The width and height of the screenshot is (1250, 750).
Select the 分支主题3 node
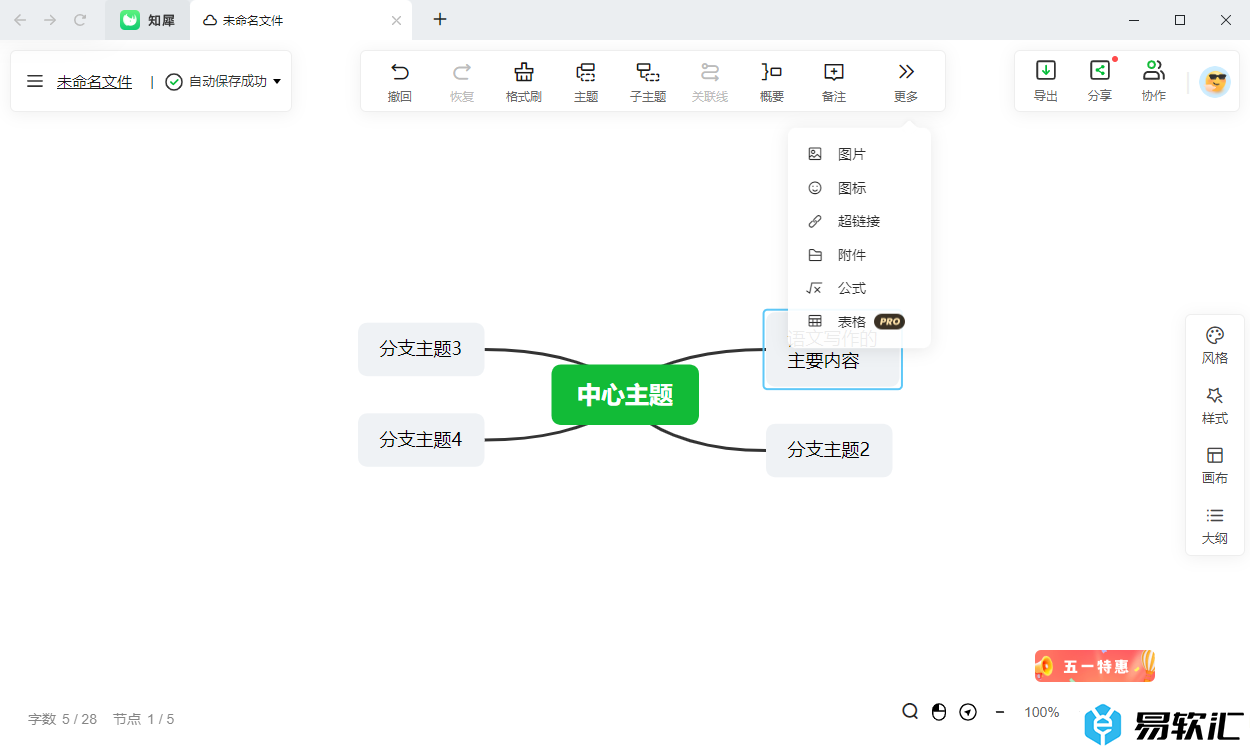(421, 349)
